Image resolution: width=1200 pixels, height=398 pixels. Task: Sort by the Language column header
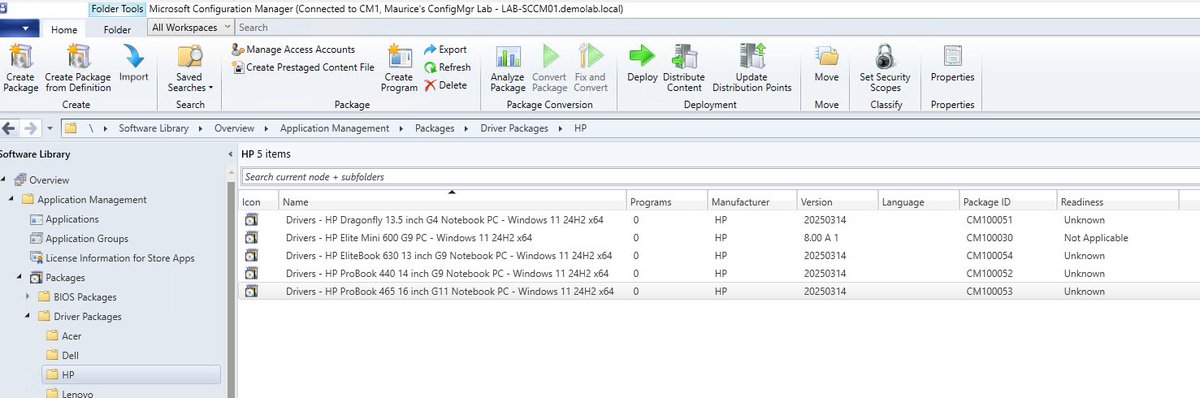(918, 202)
